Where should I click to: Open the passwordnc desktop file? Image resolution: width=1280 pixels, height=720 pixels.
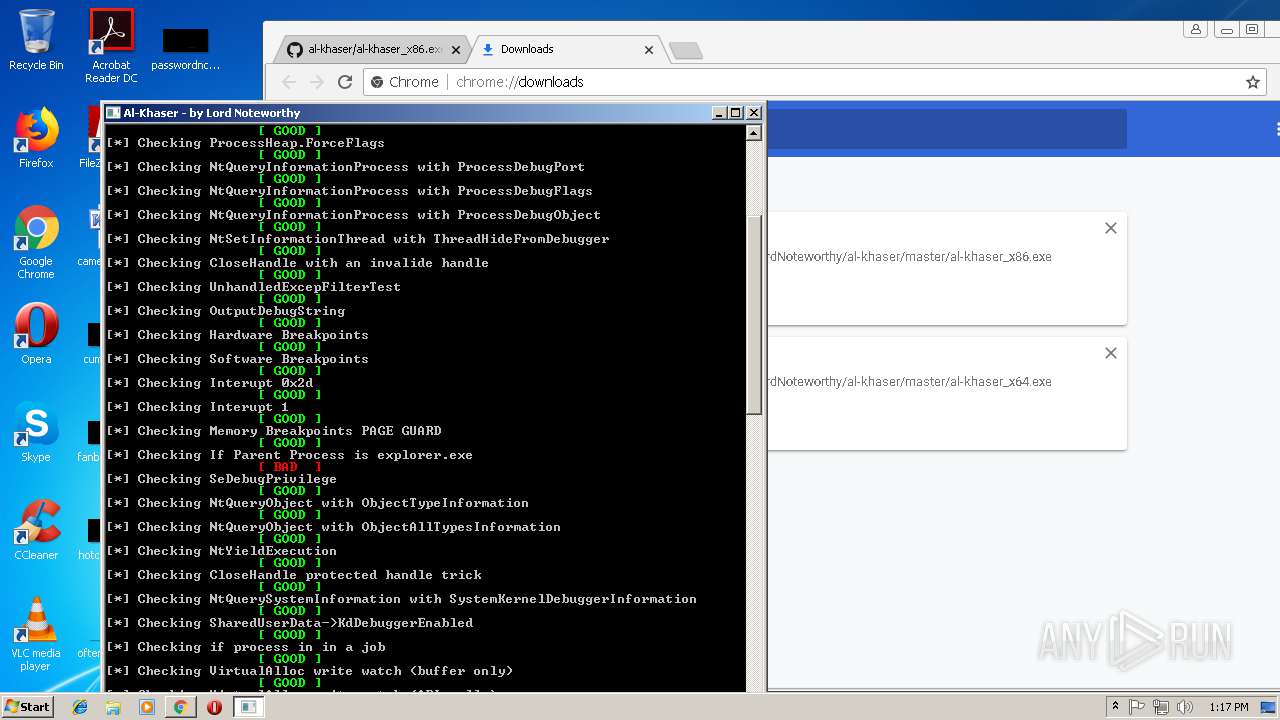(x=185, y=50)
